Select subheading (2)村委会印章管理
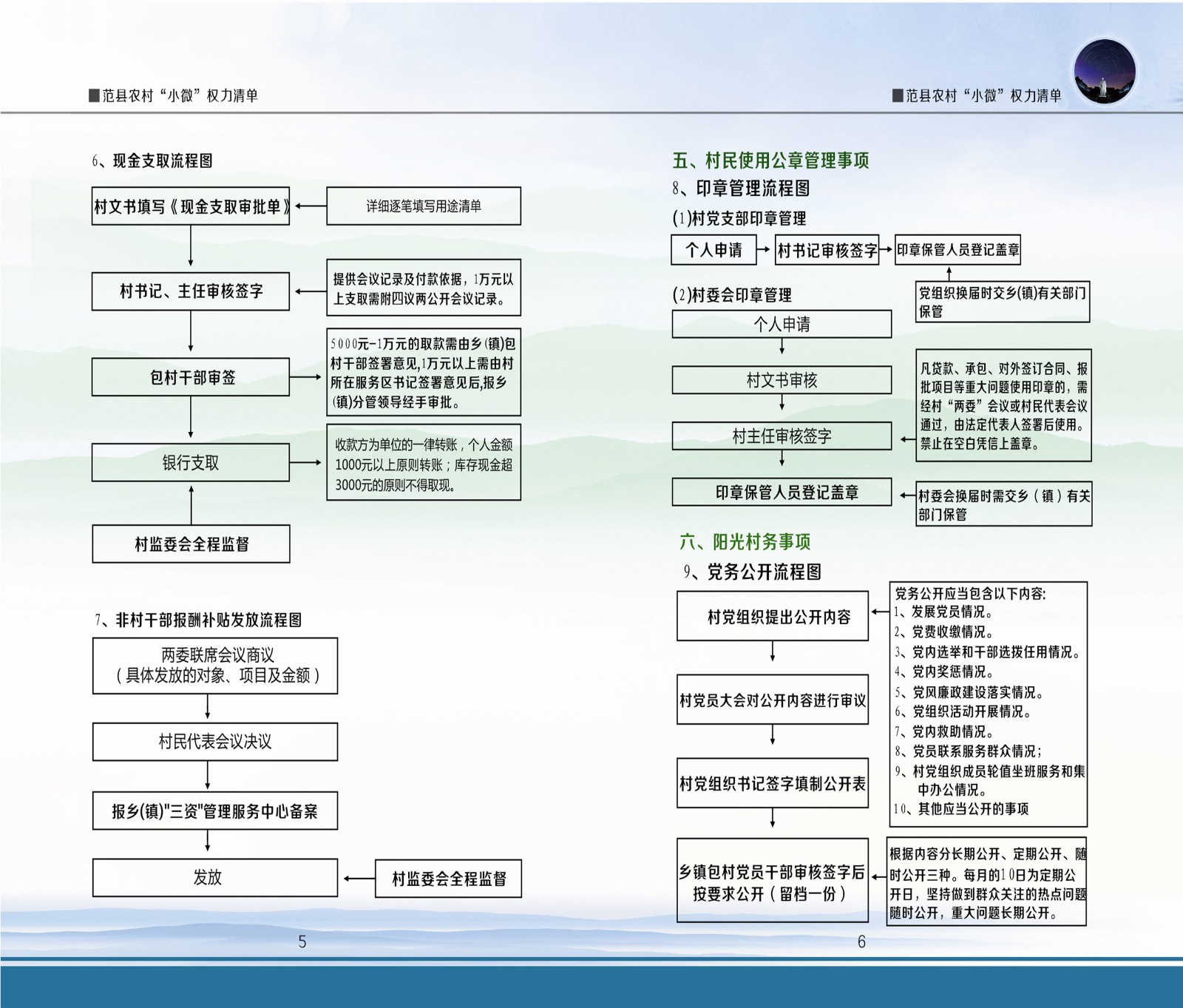Screen dimensions: 1183x1008 (732, 295)
